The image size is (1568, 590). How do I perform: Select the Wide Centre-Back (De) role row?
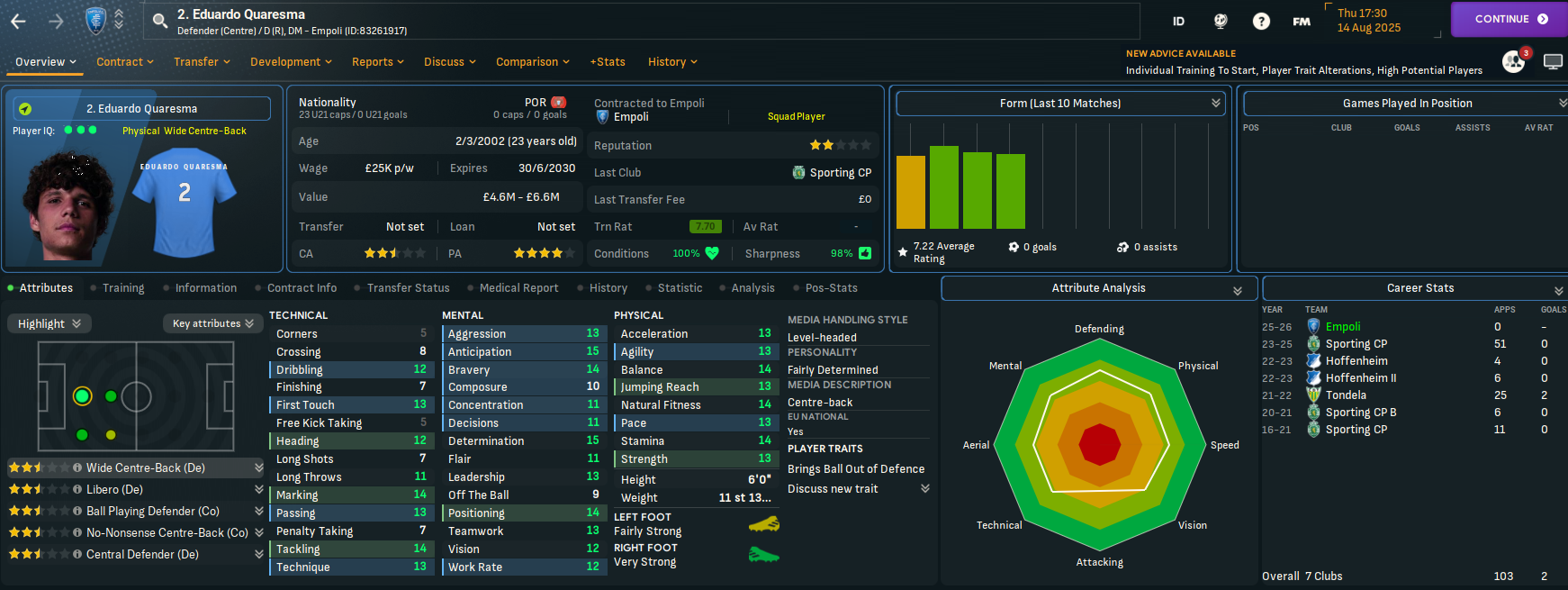click(x=135, y=467)
